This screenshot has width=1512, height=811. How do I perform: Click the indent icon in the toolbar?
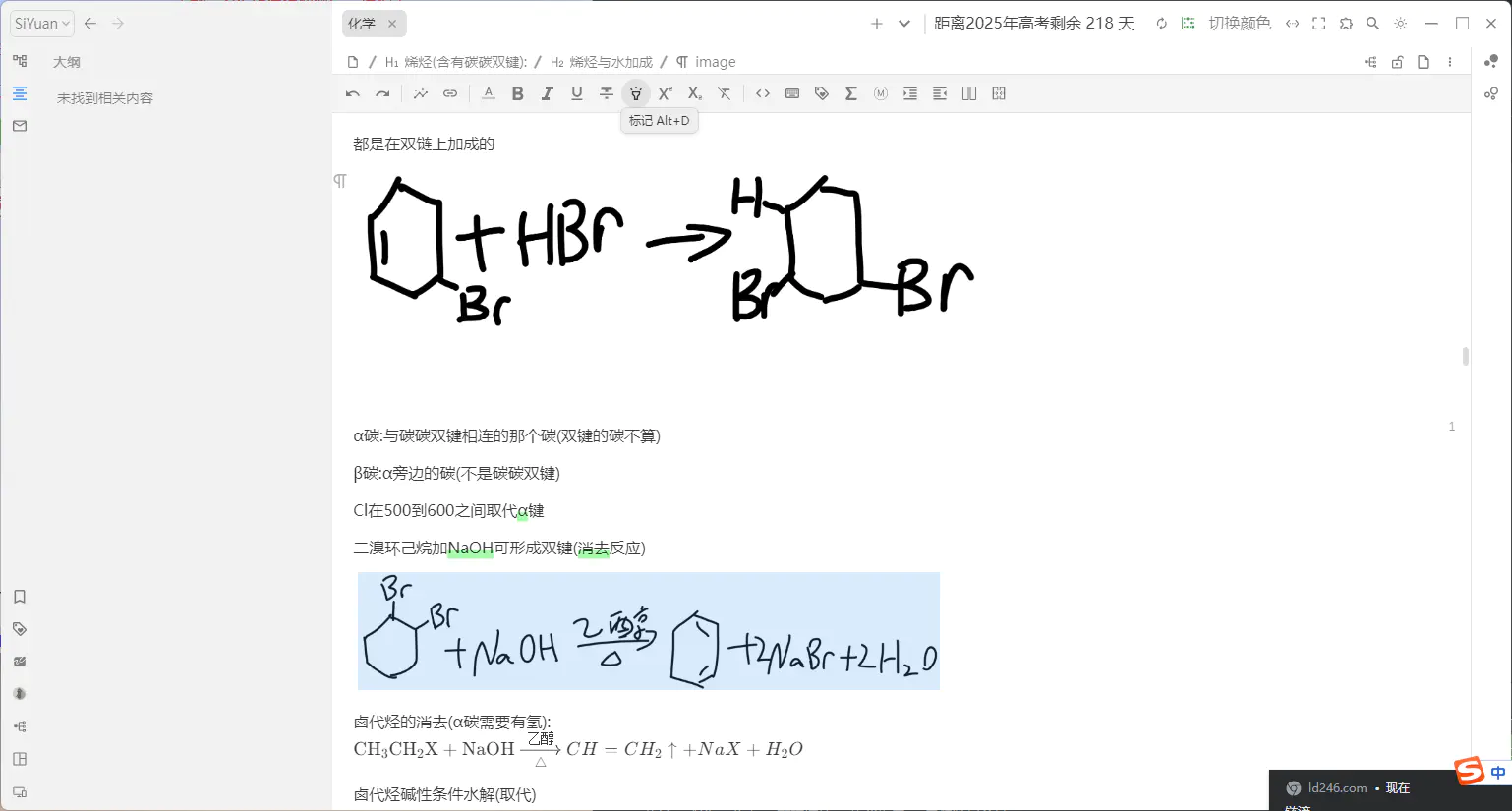point(910,93)
